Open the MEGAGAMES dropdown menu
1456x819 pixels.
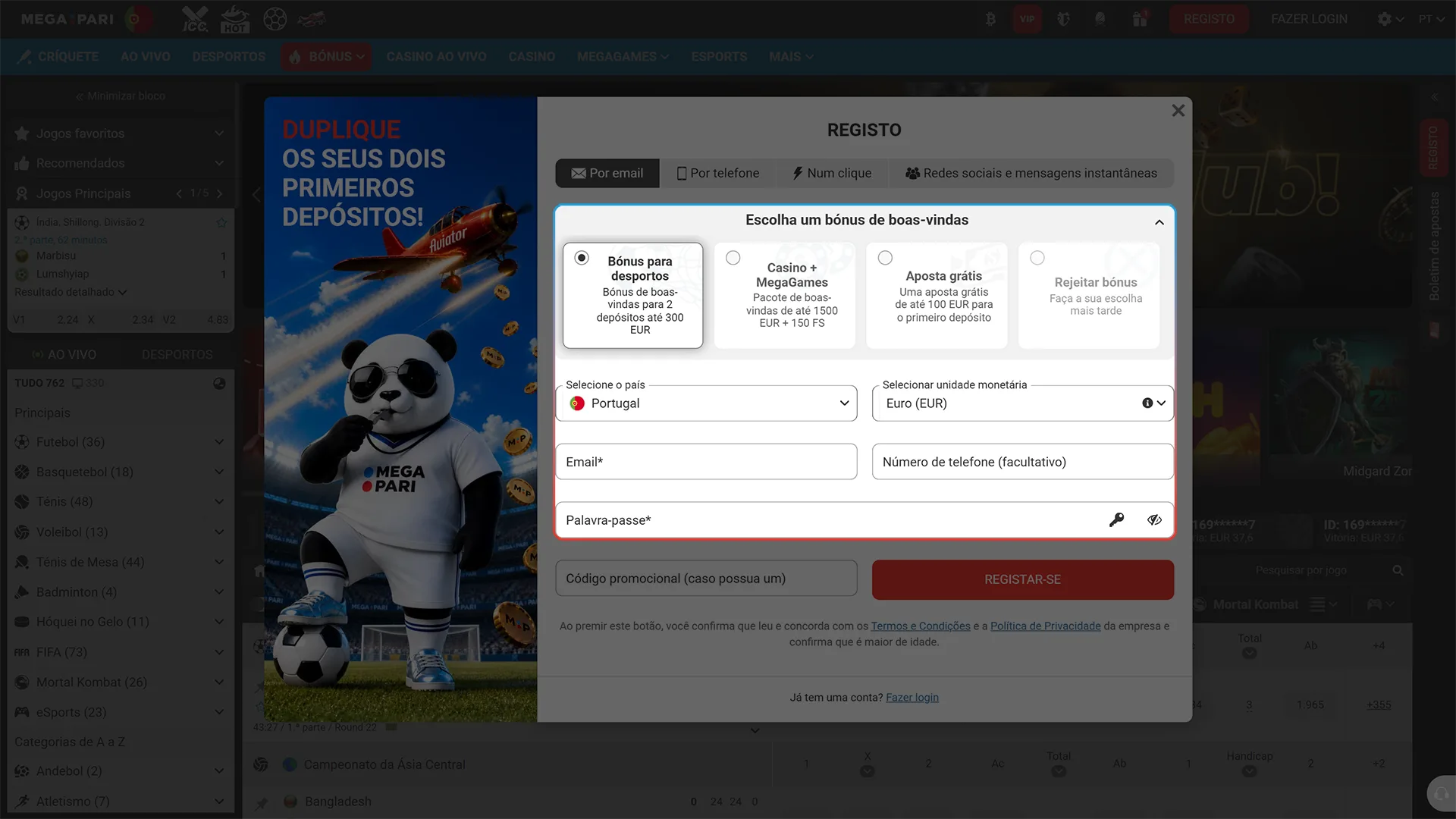[623, 57]
